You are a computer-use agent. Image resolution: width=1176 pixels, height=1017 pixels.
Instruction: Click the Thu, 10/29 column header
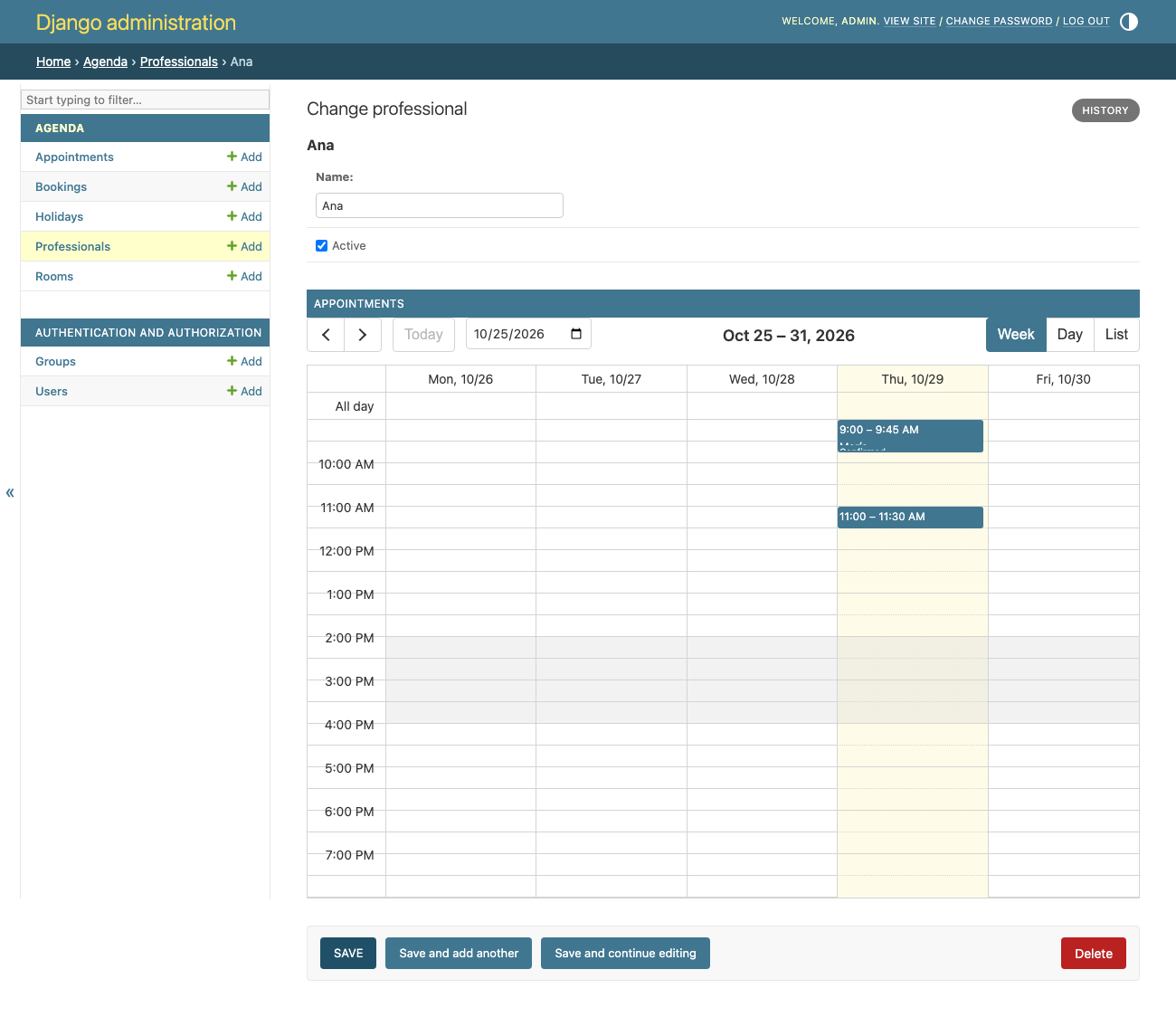[x=913, y=379]
